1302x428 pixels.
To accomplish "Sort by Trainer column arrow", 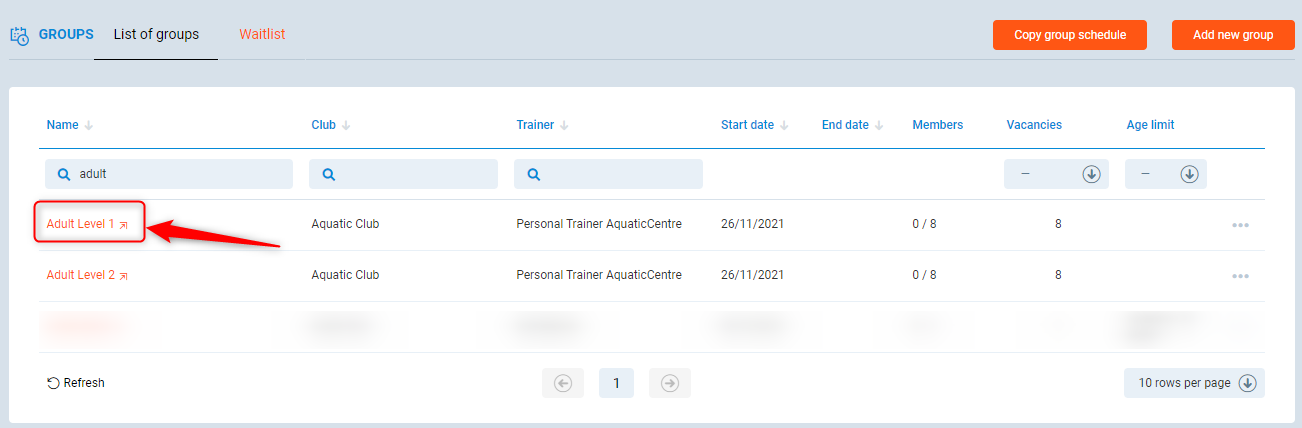I will pyautogui.click(x=564, y=126).
